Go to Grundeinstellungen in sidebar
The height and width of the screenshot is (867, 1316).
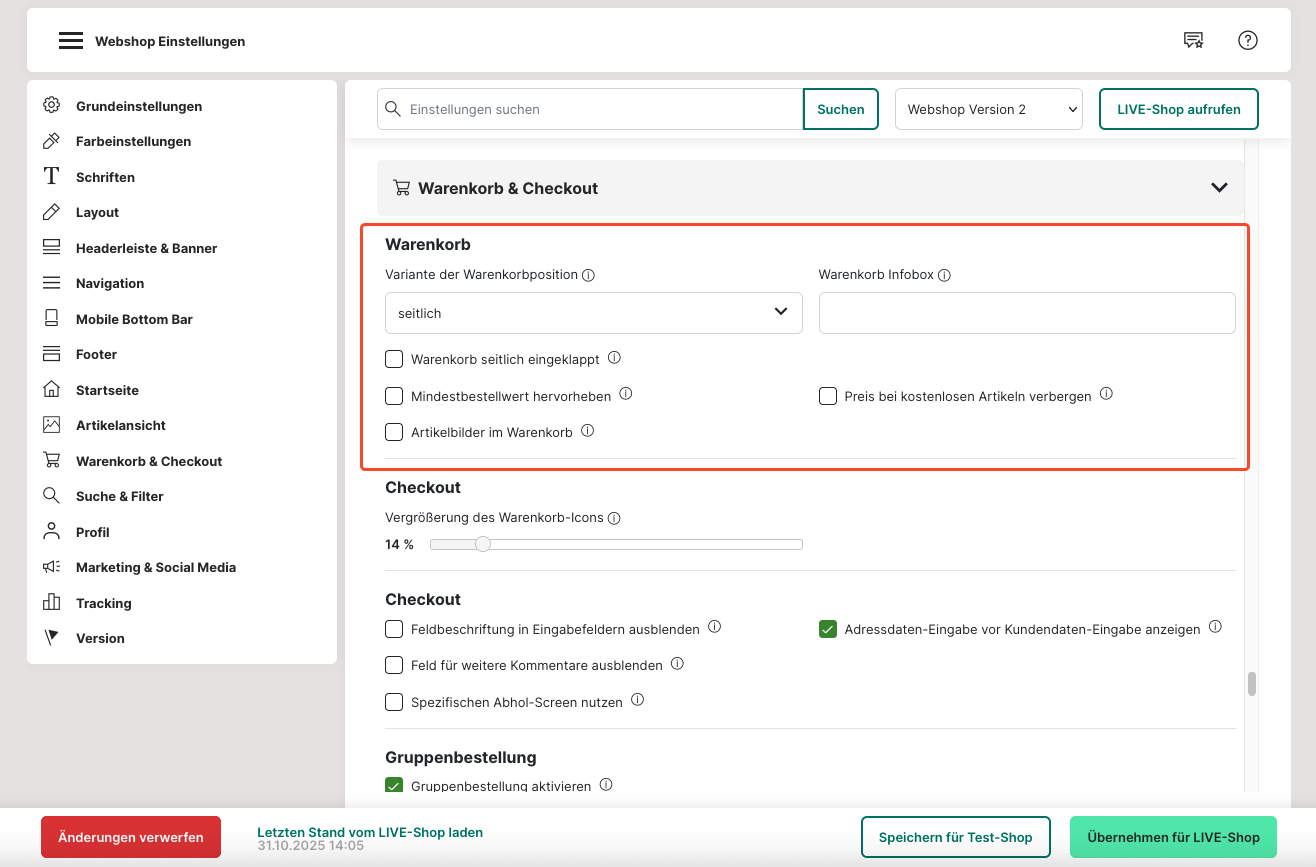[139, 106]
